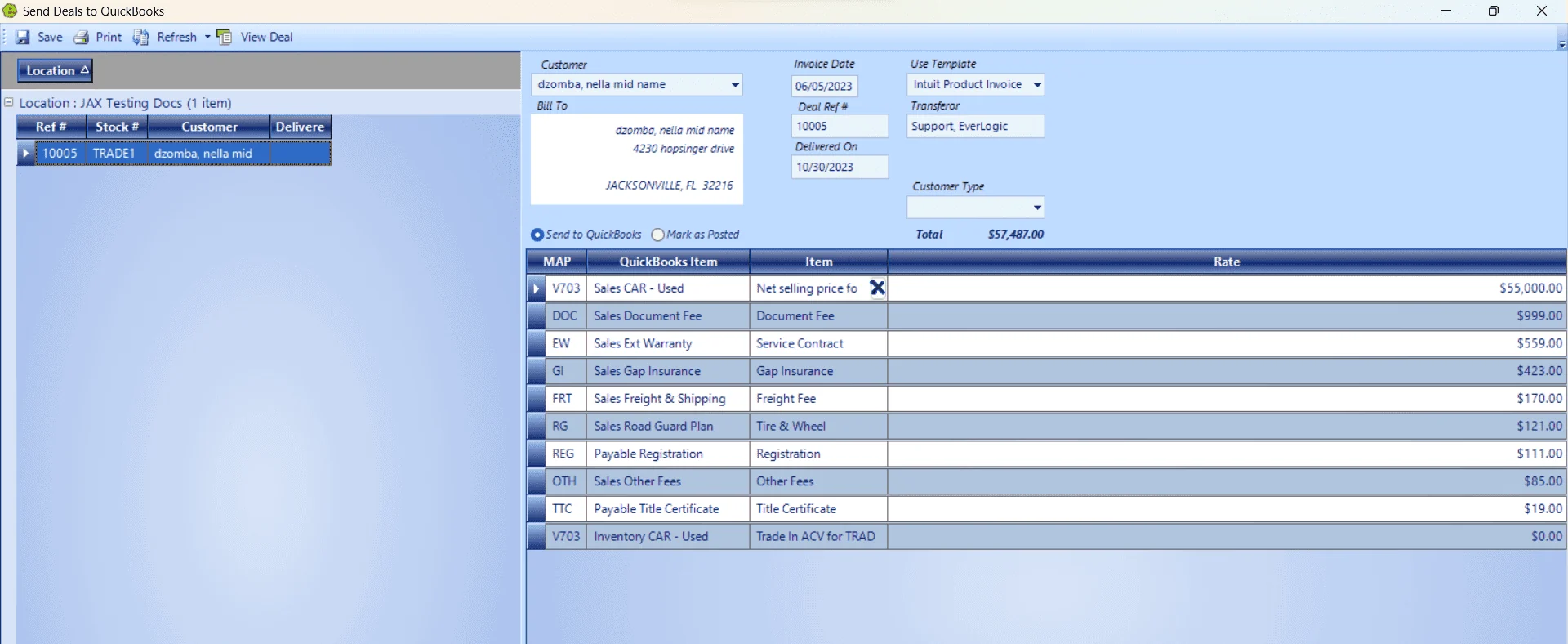The height and width of the screenshot is (644, 1568).
Task: Click the Service Contract item cell
Action: pyautogui.click(x=818, y=344)
